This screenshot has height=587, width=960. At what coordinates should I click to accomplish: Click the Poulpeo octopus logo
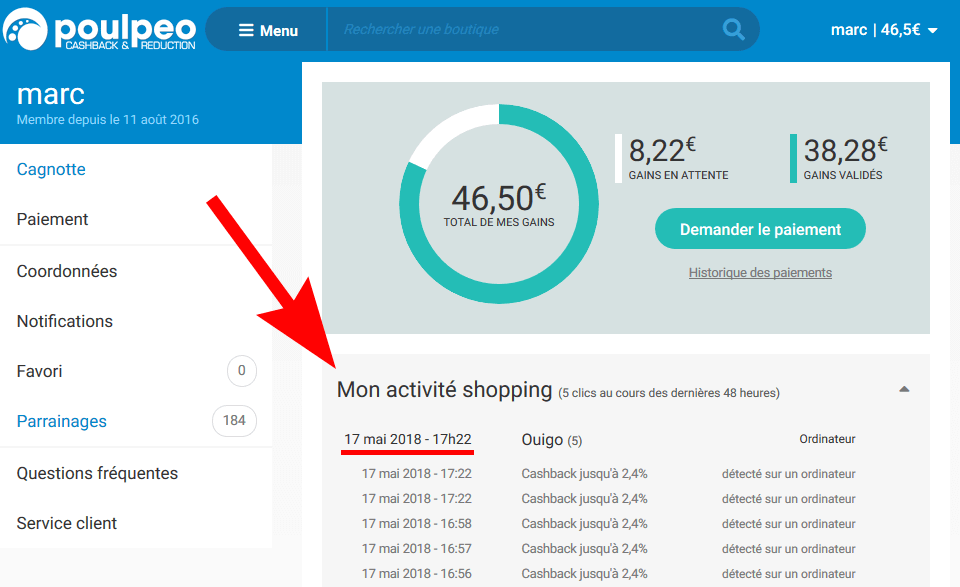pyautogui.click(x=25, y=29)
